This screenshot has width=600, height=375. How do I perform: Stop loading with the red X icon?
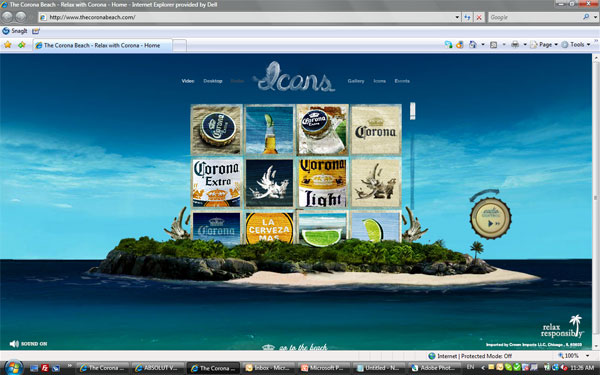click(479, 17)
